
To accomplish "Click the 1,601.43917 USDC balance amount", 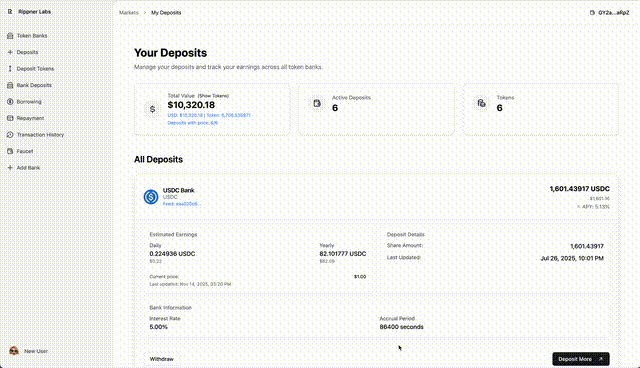I will [580, 189].
